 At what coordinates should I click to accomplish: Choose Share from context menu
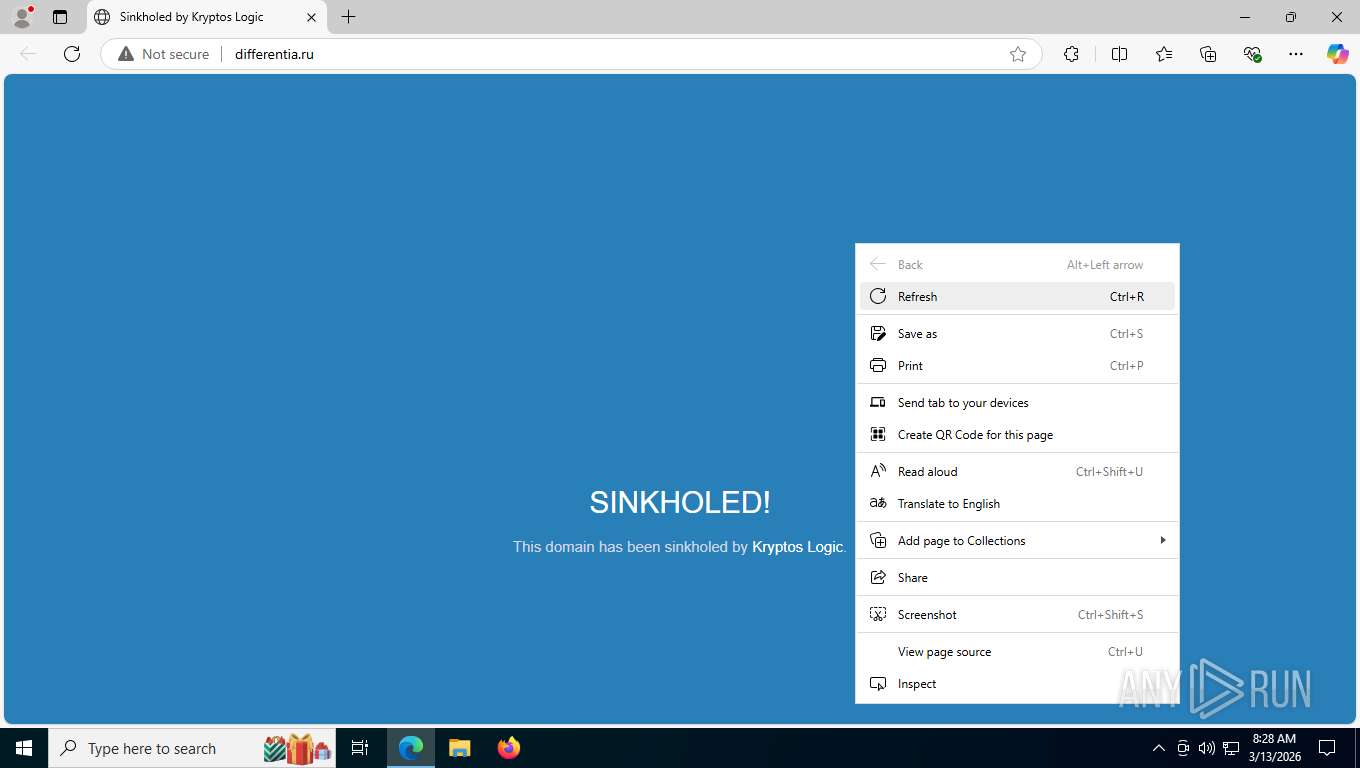click(1017, 577)
